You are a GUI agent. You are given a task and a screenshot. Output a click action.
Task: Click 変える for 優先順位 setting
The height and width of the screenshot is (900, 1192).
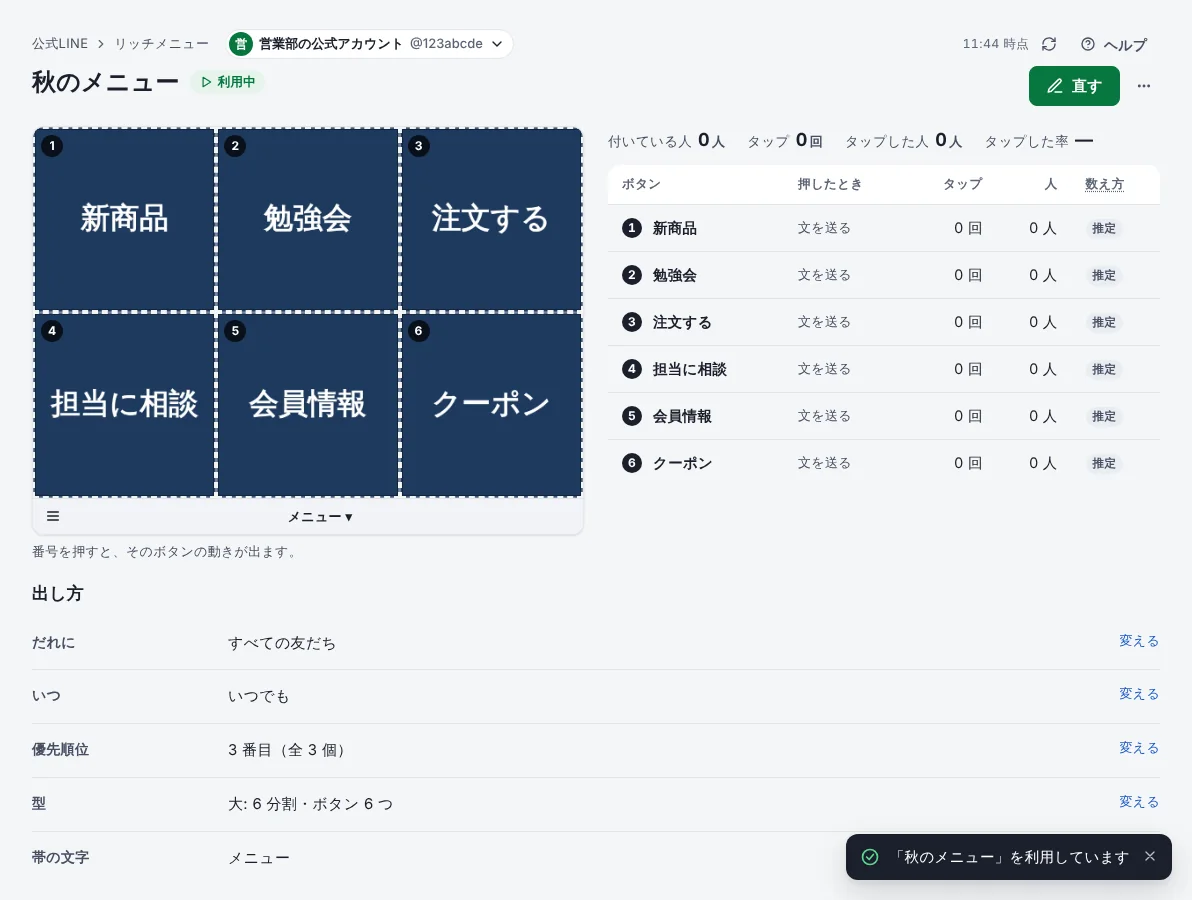pyautogui.click(x=1139, y=748)
